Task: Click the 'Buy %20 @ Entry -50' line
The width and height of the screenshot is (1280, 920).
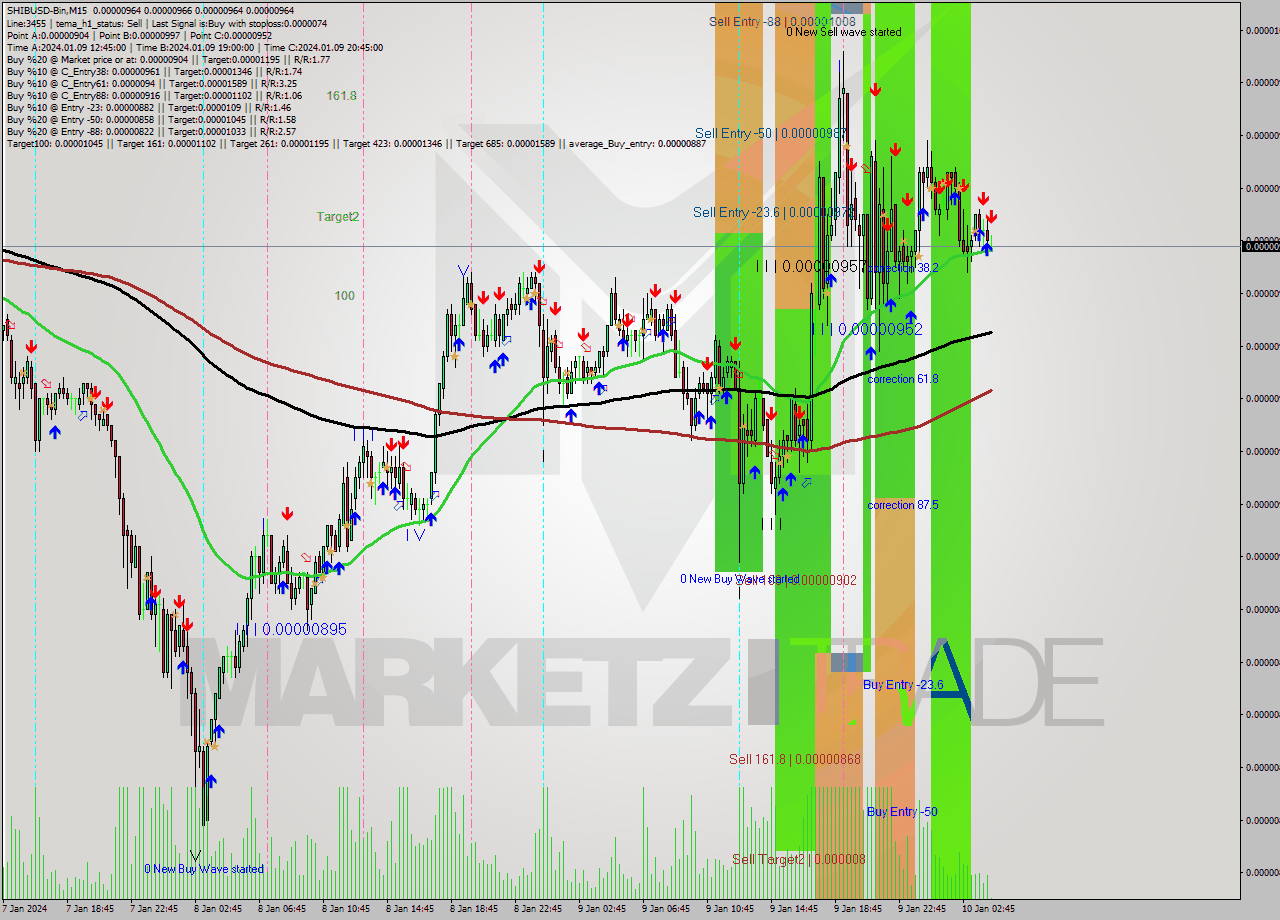Action: point(151,119)
